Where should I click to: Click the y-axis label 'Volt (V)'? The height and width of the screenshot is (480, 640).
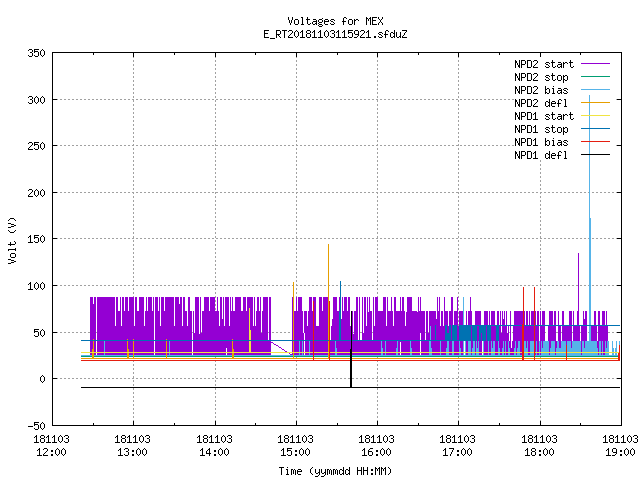12,241
